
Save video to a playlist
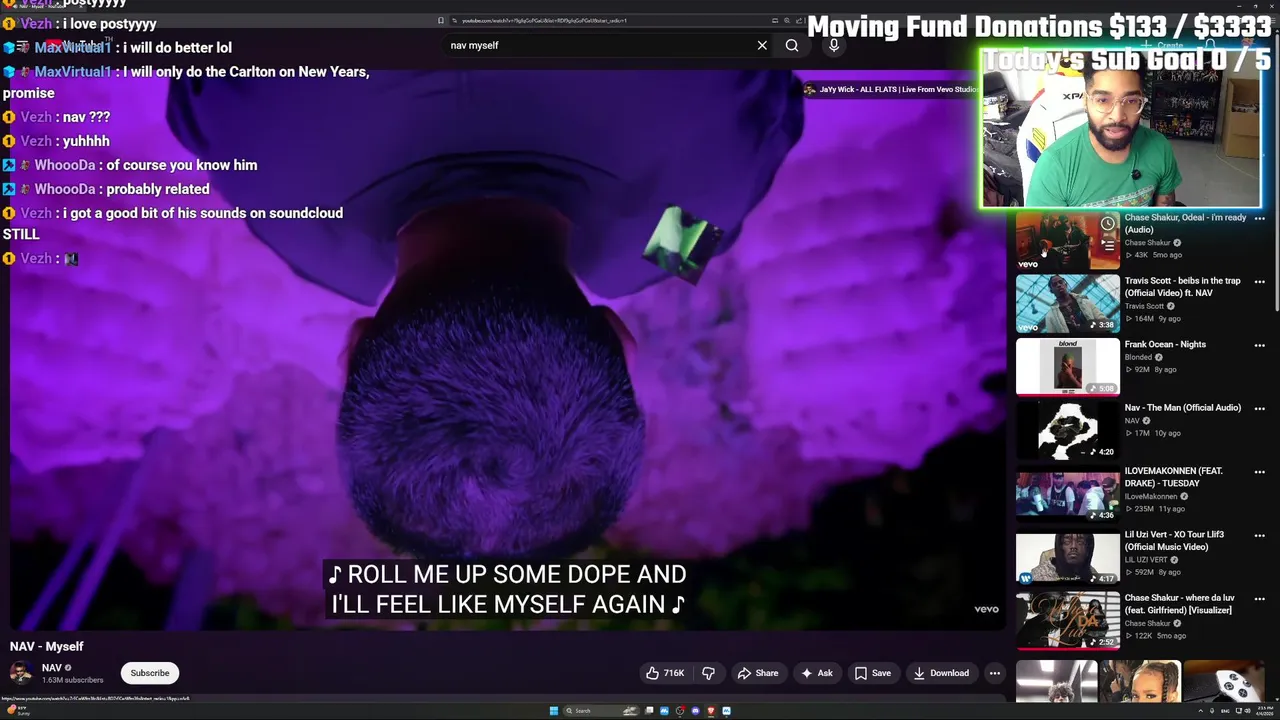pyautogui.click(x=872, y=673)
